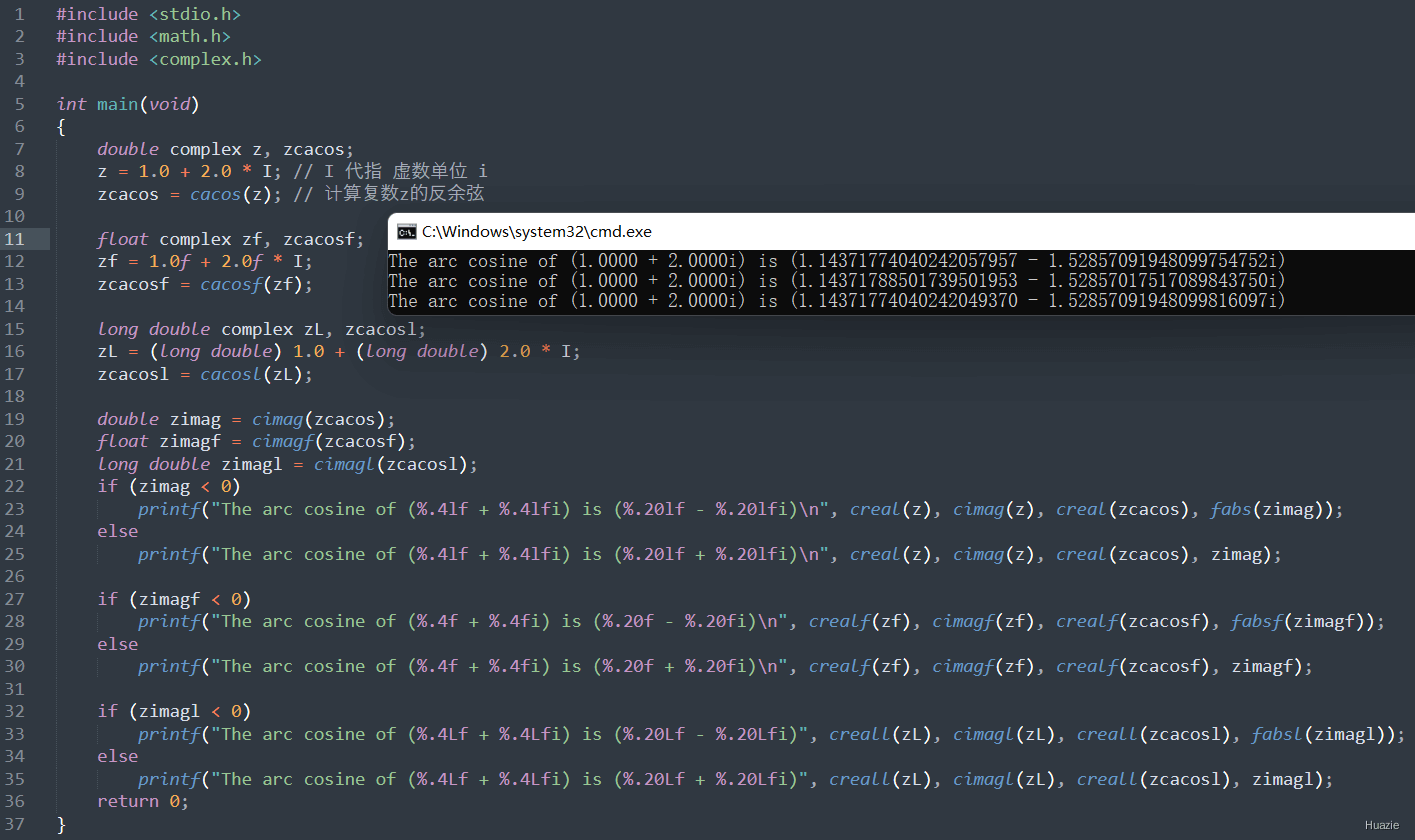This screenshot has width=1415, height=840.
Task: Click the "long double zimagl = cimagl(zcacosl);" line
Action: pyautogui.click(x=288, y=464)
